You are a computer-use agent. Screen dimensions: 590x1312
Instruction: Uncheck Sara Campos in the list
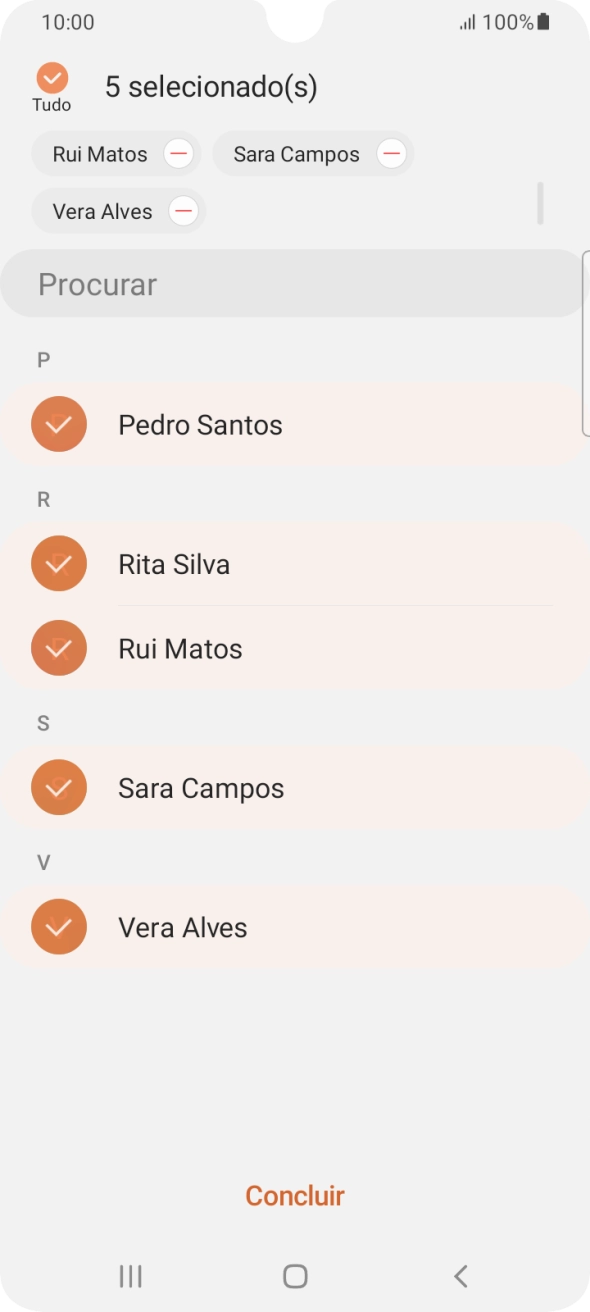tap(59, 787)
